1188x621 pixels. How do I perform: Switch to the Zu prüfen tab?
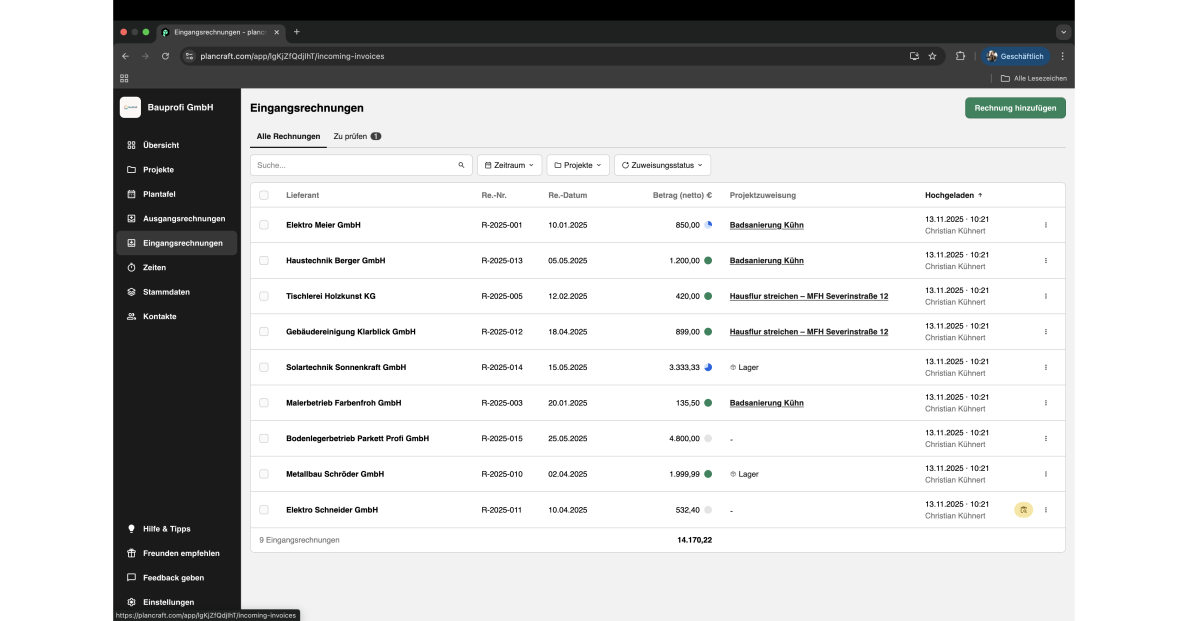pos(356,136)
